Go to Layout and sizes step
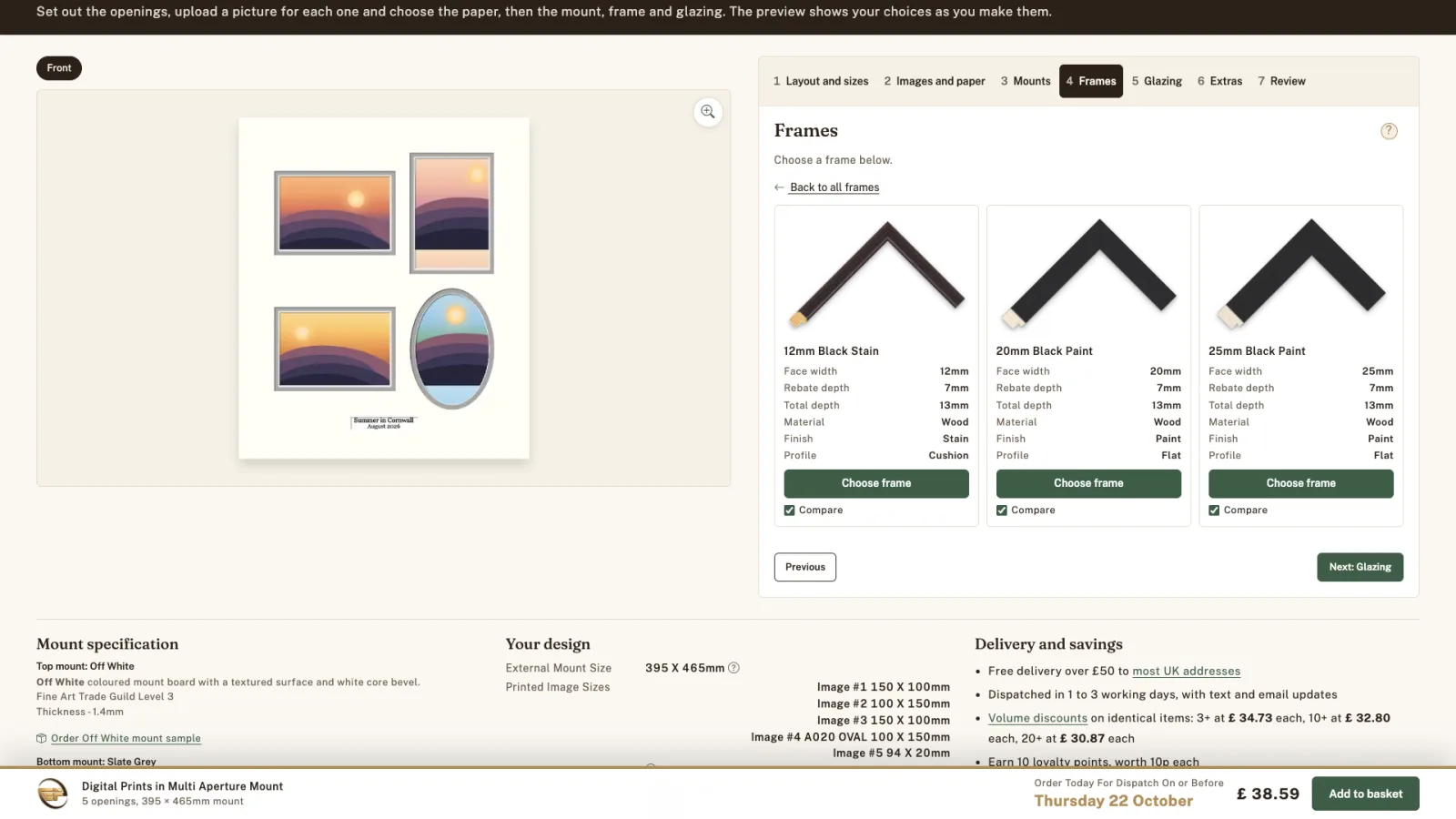1456x819 pixels. click(x=821, y=81)
